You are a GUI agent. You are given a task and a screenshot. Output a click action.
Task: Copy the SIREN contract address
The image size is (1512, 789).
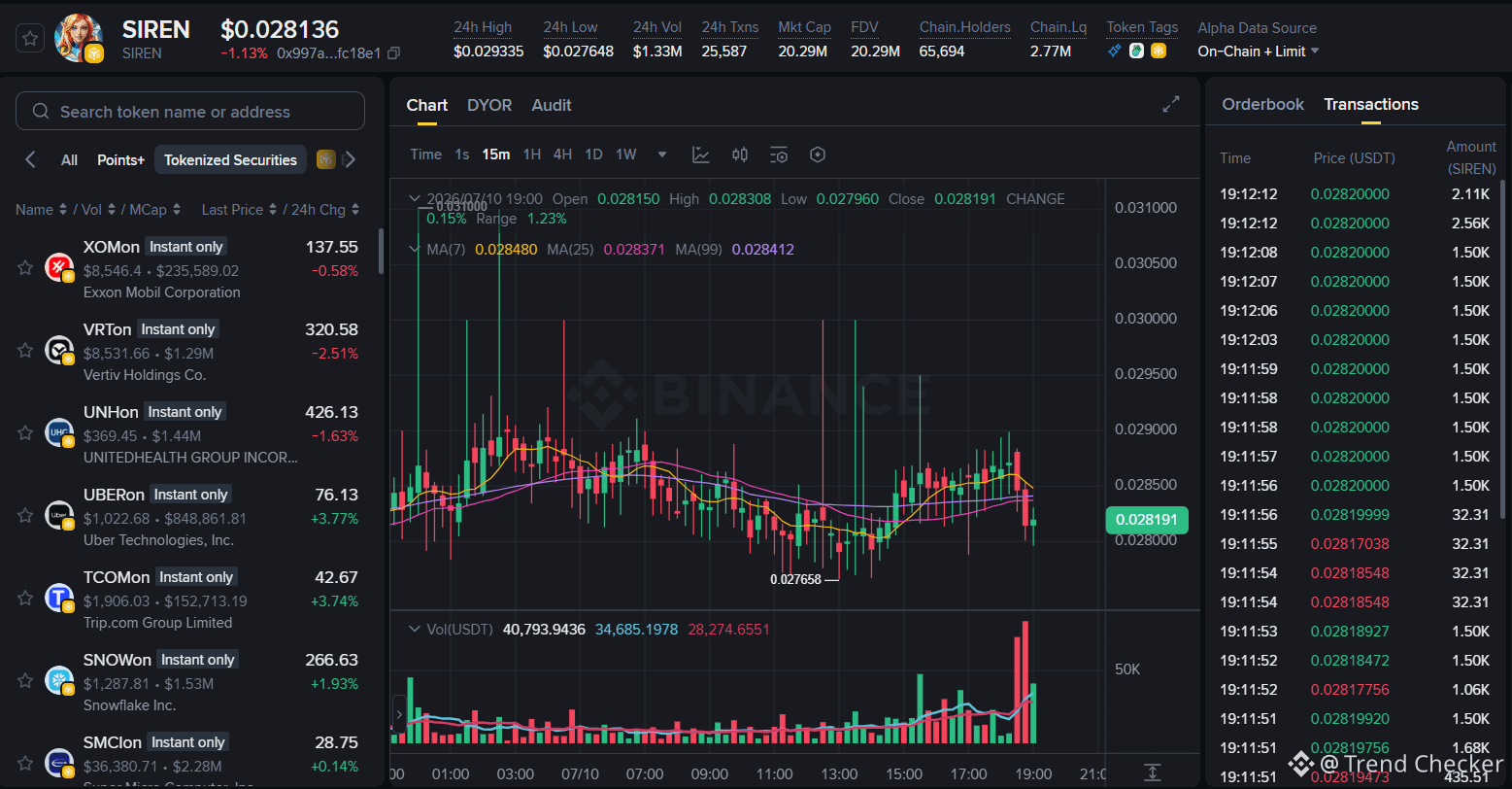click(x=393, y=52)
